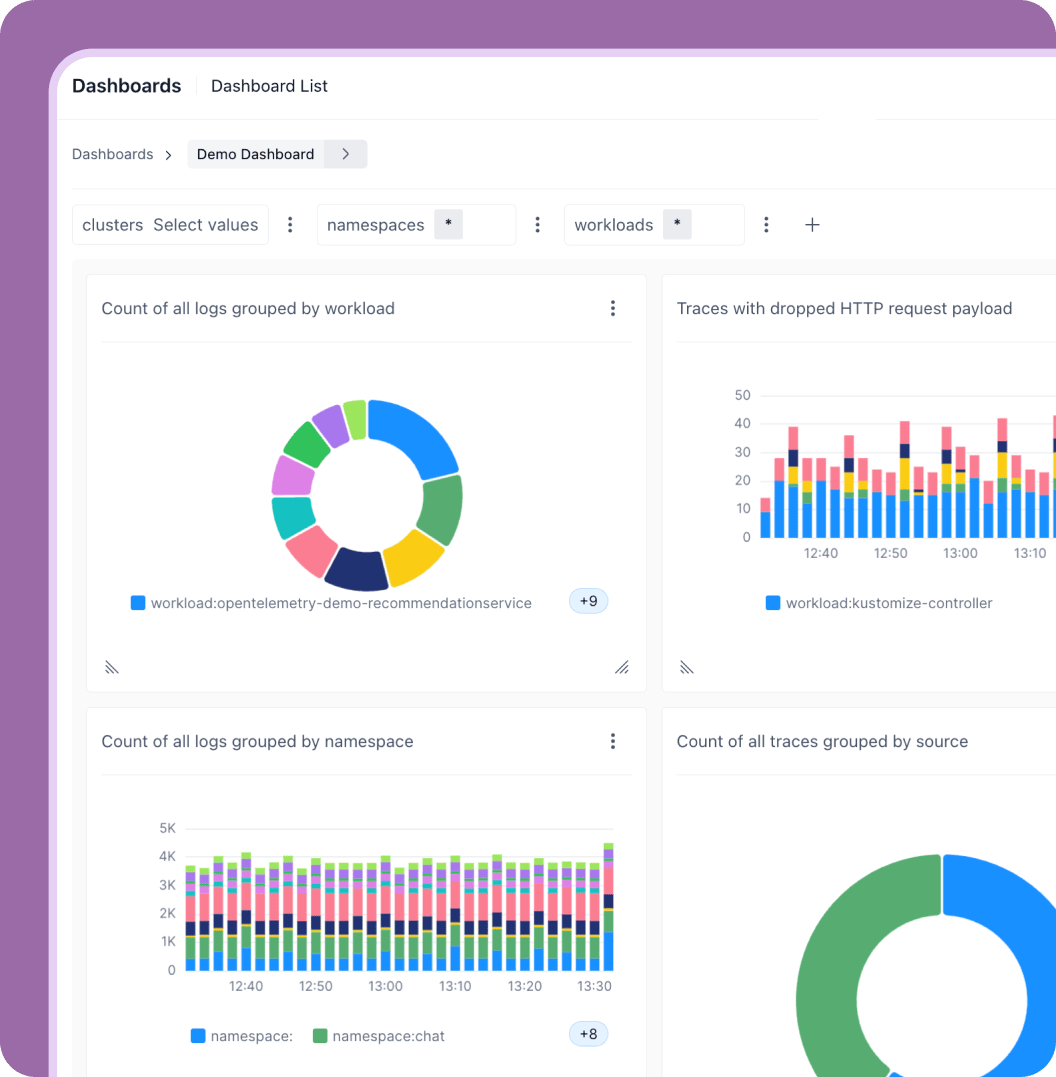Screen dimensions: 1056x1077
Task: Click the orchid pink donut slice
Action: [x=293, y=476]
